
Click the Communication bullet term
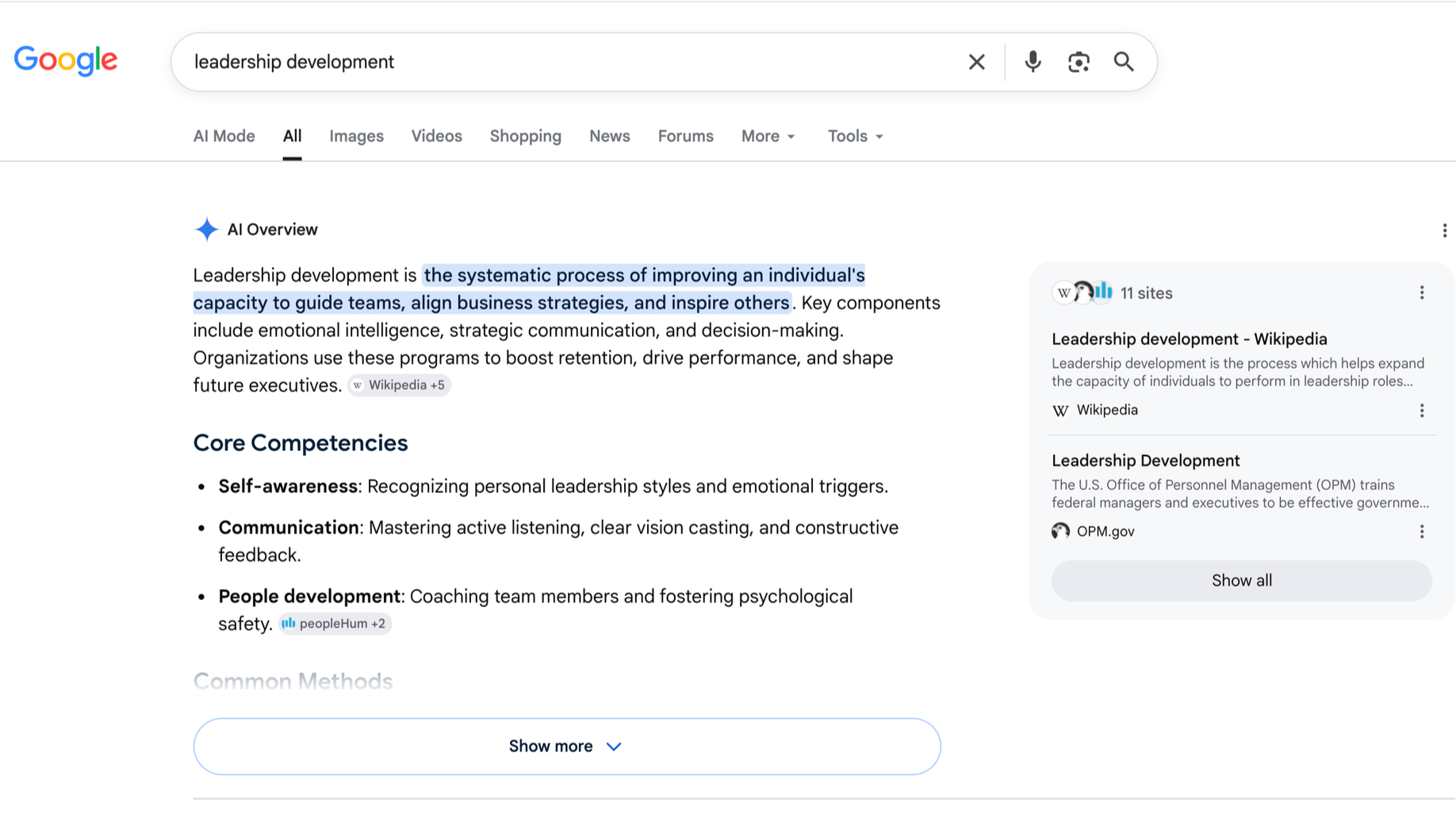click(289, 528)
